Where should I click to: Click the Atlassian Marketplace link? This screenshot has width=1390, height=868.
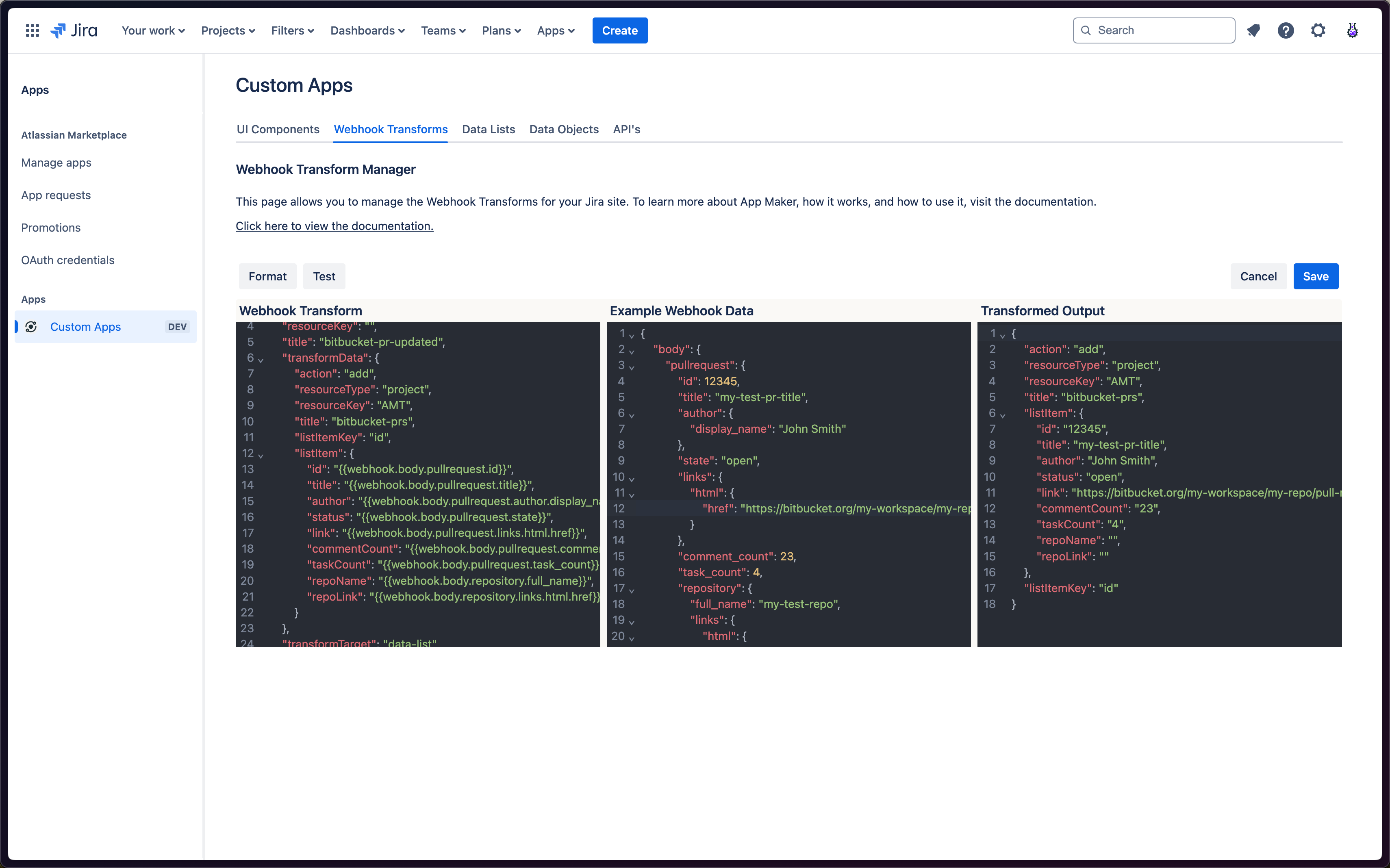73,134
